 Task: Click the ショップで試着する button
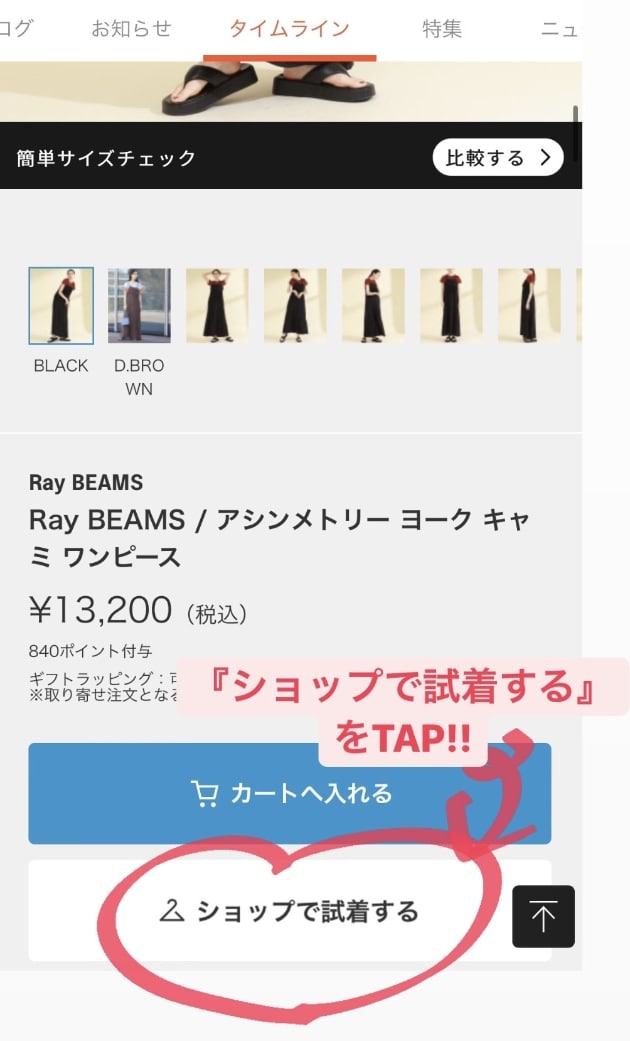[289, 911]
